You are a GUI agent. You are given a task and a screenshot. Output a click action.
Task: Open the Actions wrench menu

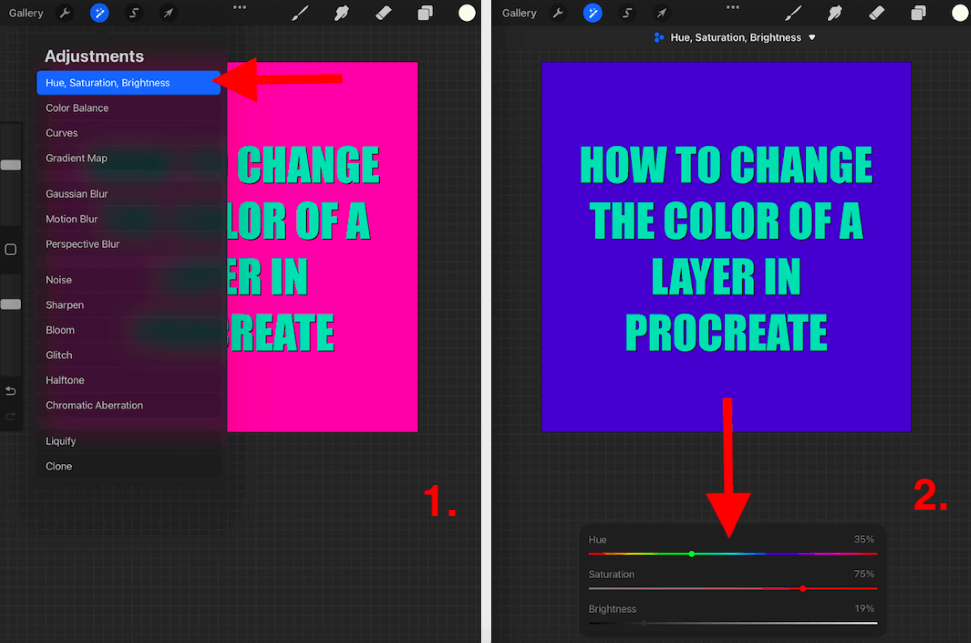point(64,12)
